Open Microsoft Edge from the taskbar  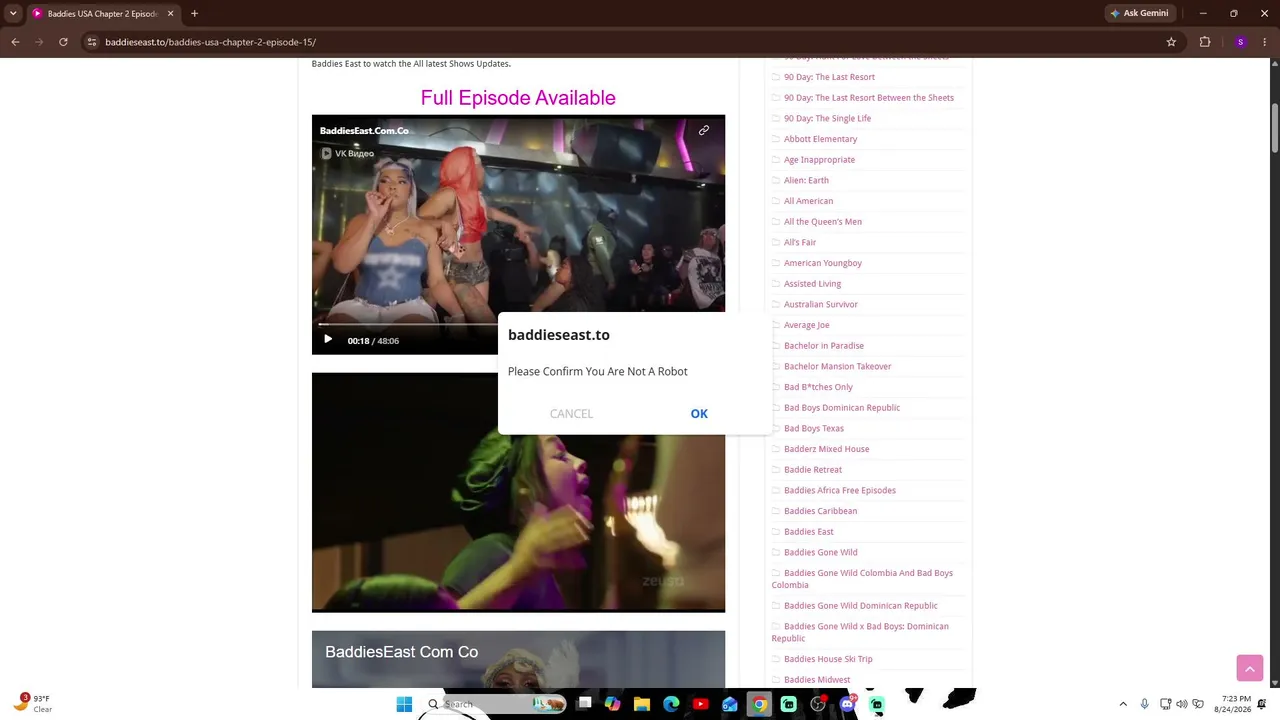(671, 704)
